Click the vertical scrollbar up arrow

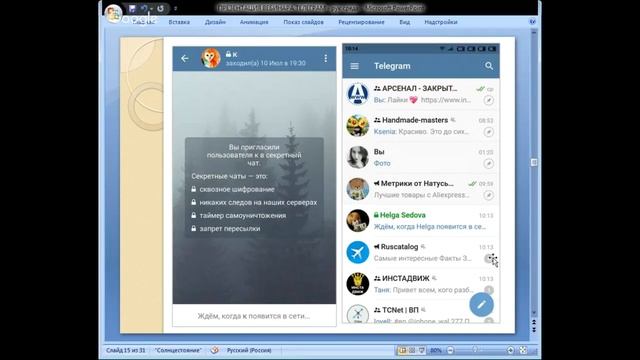[533, 32]
